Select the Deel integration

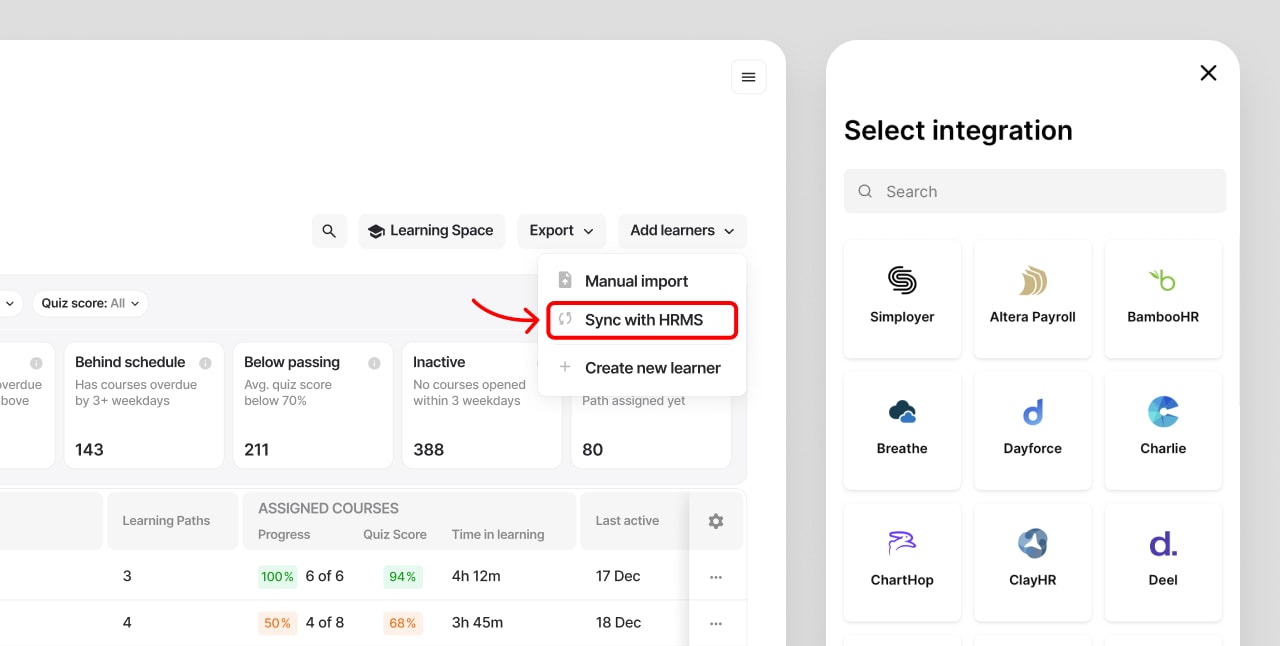click(x=1163, y=562)
